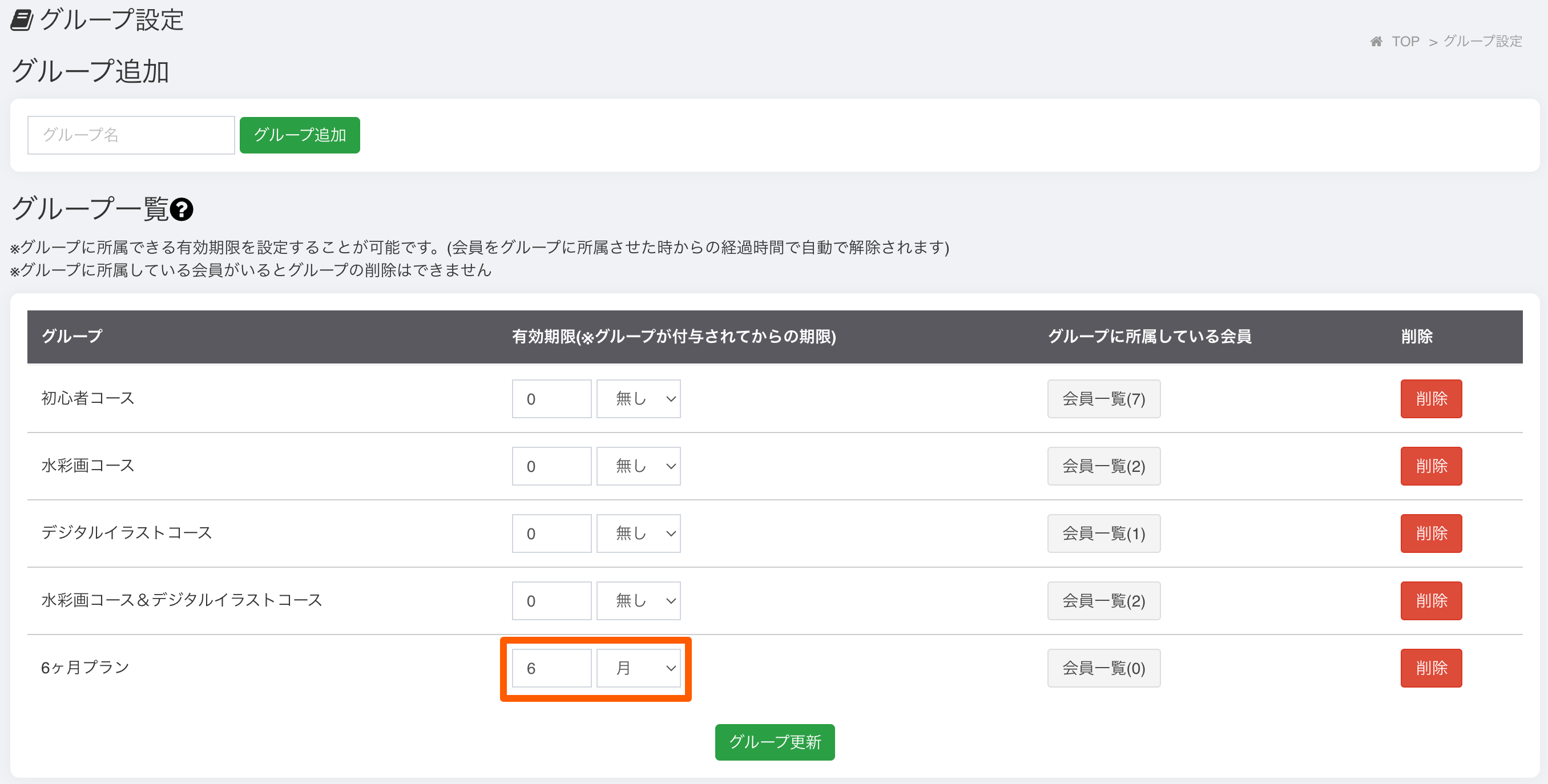Delete the 6ヶ月プラン group
The image size is (1548, 784).
point(1432,668)
